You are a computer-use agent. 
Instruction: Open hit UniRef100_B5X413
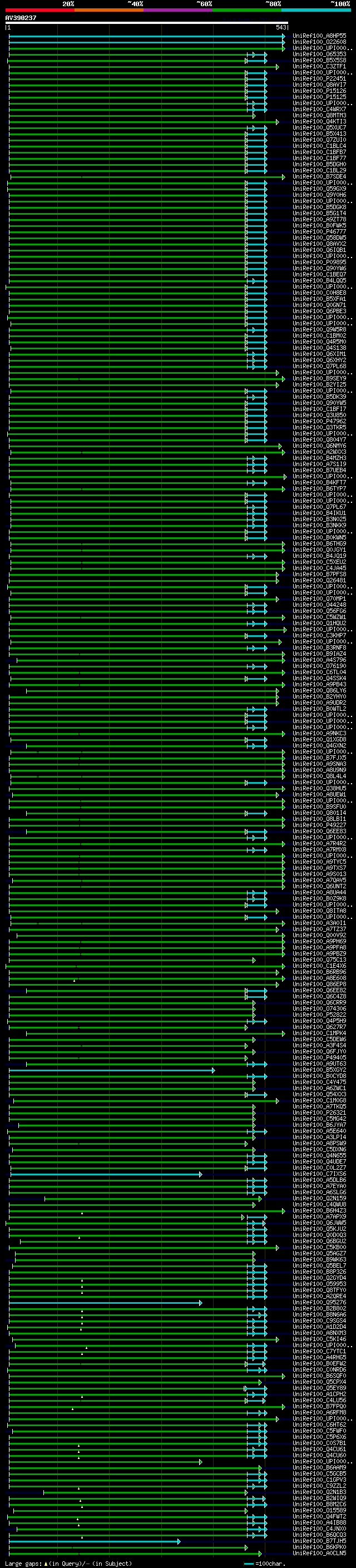click(x=319, y=134)
